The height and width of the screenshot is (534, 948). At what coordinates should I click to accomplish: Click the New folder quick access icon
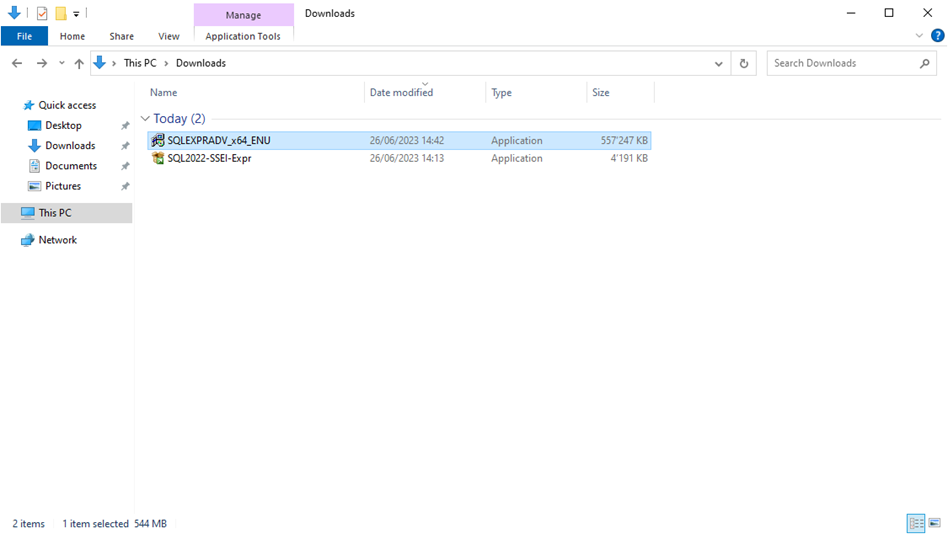coord(61,13)
